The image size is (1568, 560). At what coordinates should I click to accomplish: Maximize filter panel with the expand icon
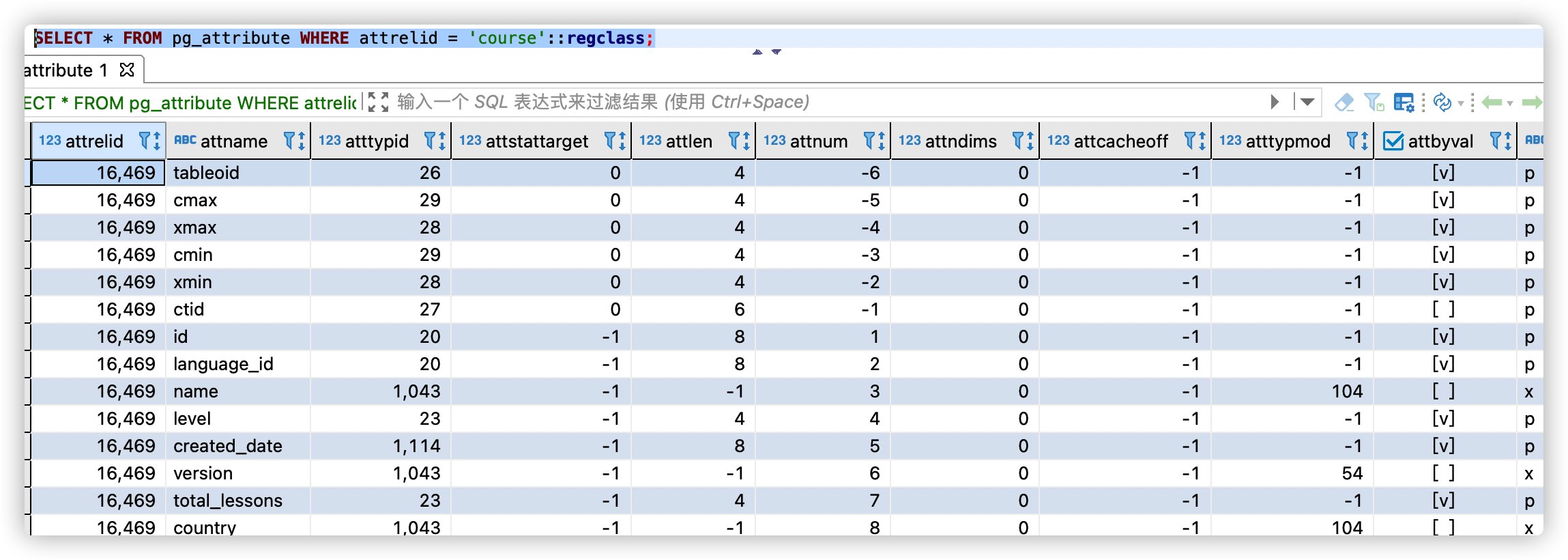click(378, 102)
